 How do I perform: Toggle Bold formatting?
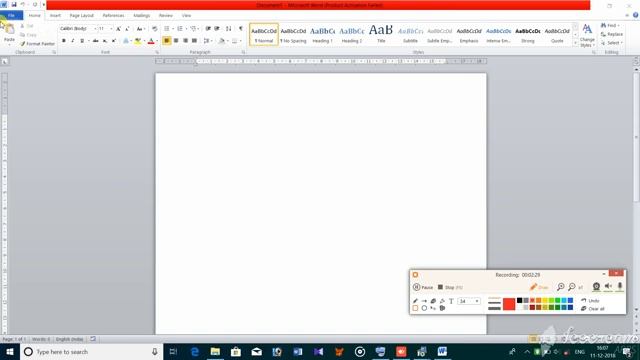64,41
